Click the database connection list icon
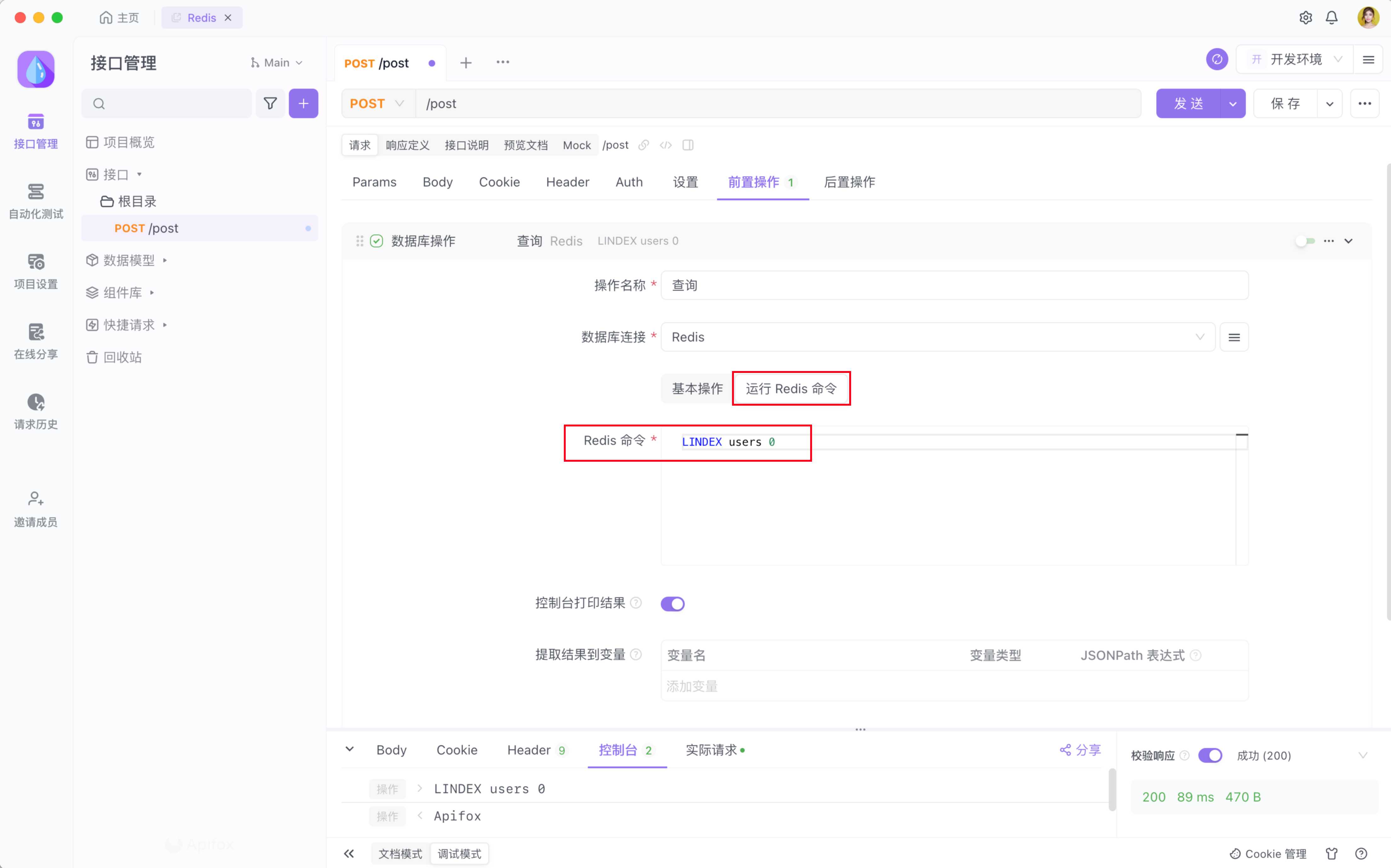 pyautogui.click(x=1234, y=337)
